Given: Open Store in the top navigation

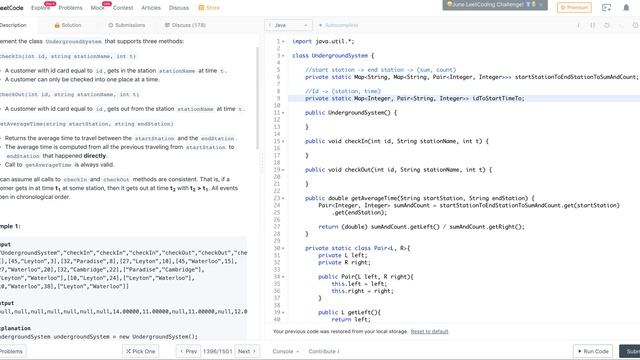Looking at the screenshot, I should [x=209, y=8].
